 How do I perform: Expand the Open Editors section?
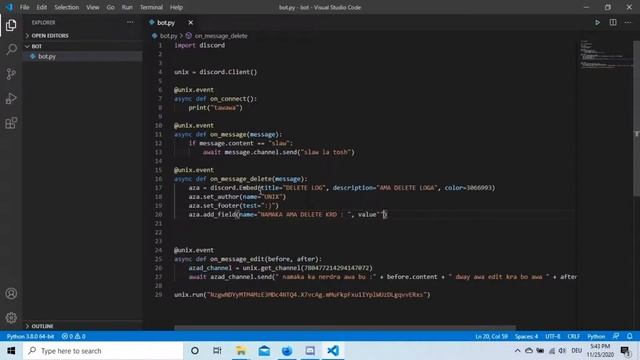[x=83, y=36]
